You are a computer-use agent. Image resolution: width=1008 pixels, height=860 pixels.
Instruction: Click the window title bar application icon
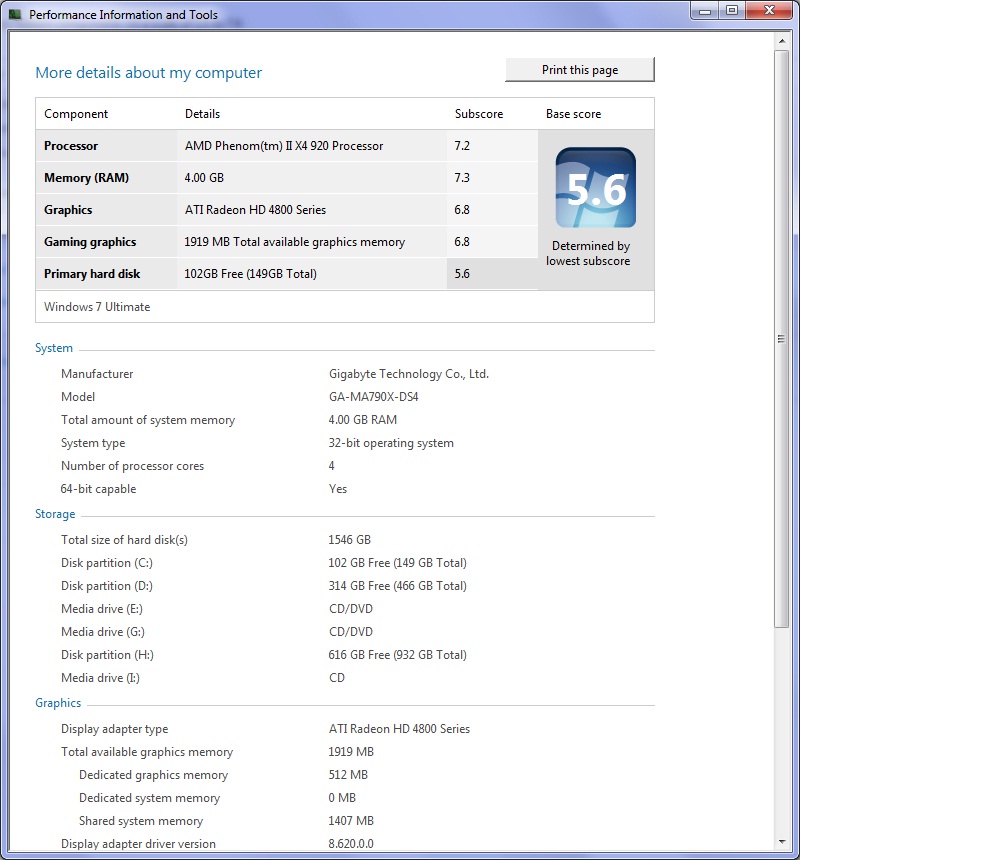click(15, 14)
